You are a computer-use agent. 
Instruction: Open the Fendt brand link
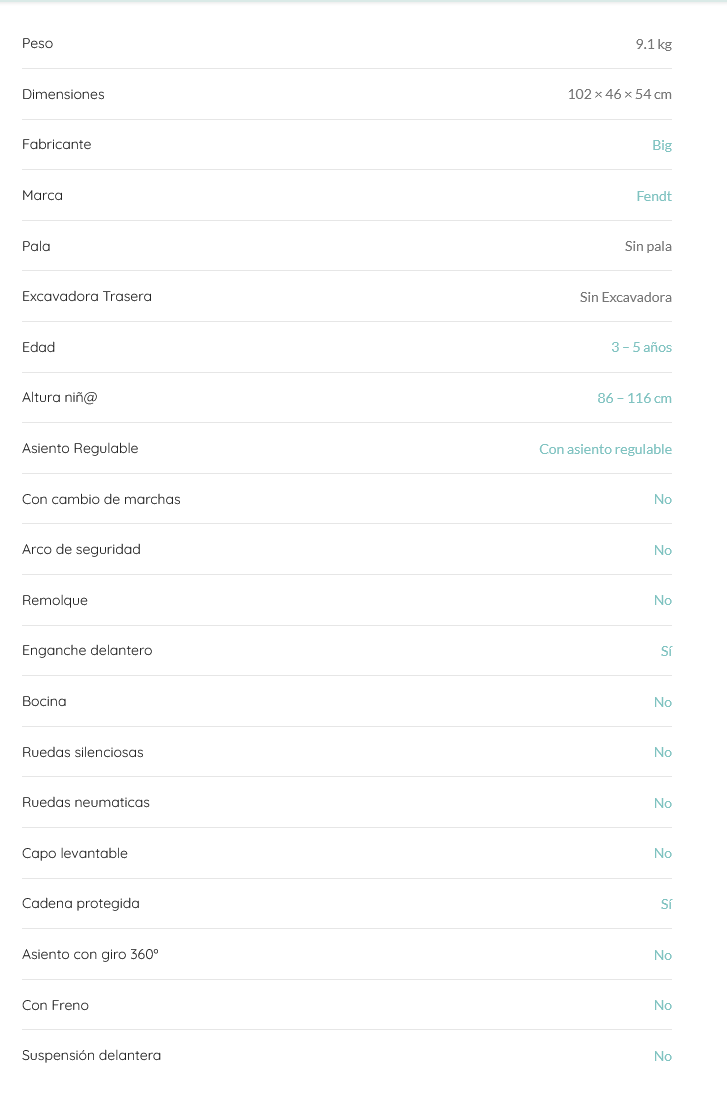[x=654, y=196]
